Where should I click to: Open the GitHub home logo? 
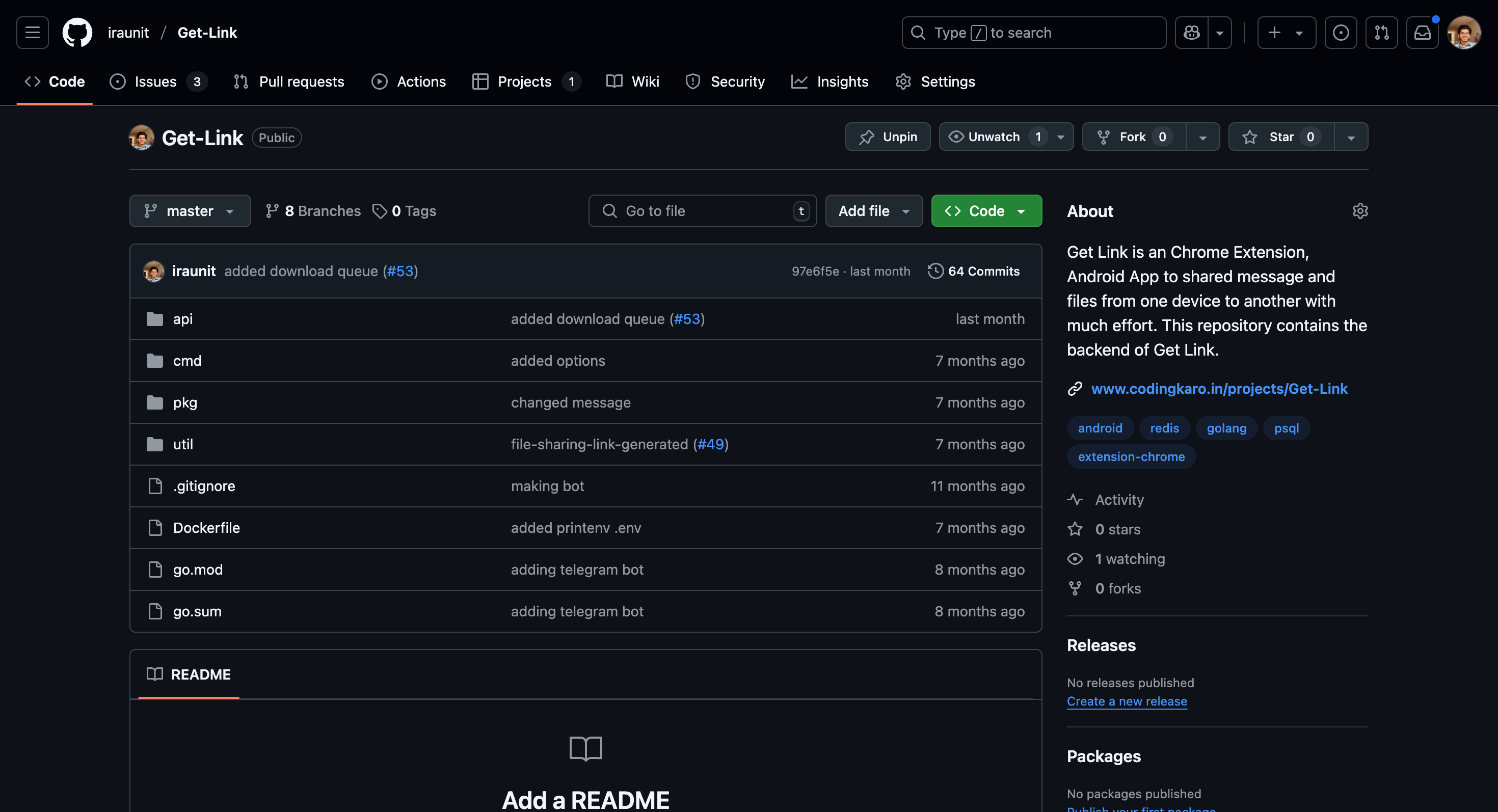pos(77,32)
